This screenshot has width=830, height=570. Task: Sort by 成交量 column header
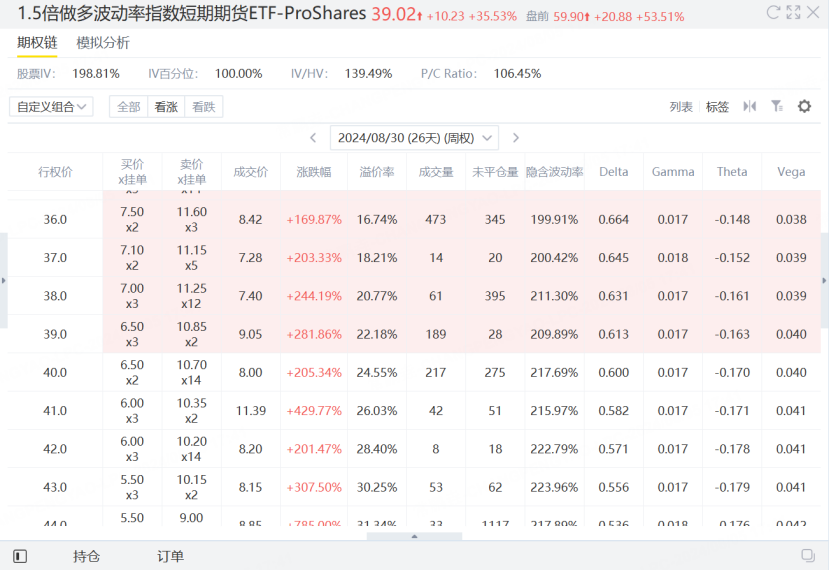point(436,172)
